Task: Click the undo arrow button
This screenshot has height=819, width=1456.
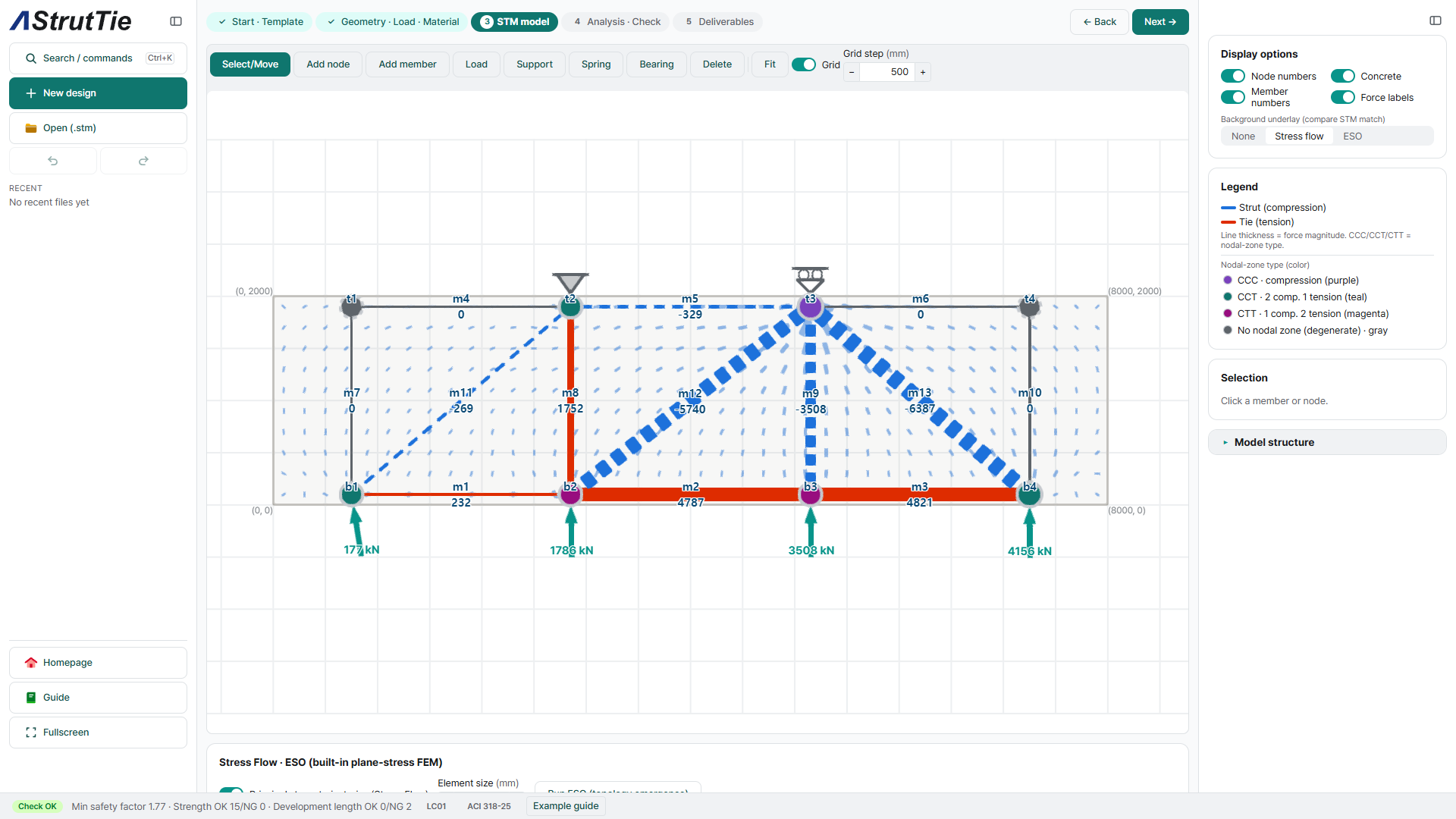Action: [x=53, y=161]
